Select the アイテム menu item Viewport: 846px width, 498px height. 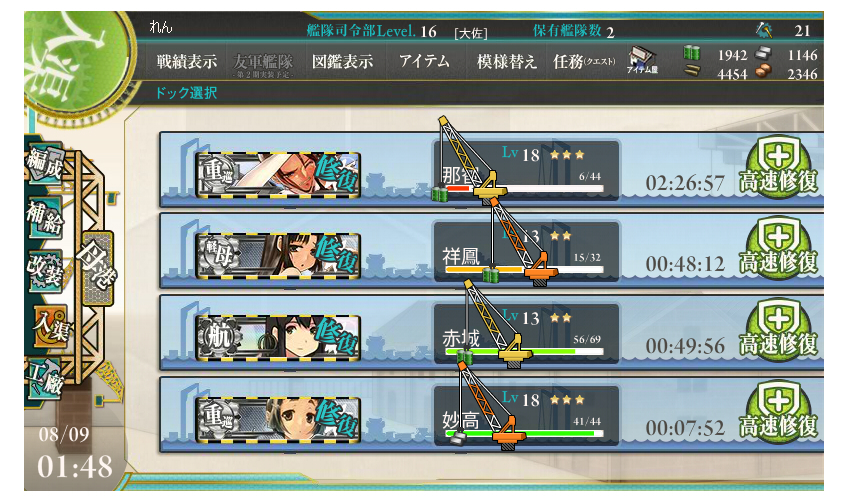click(x=424, y=61)
